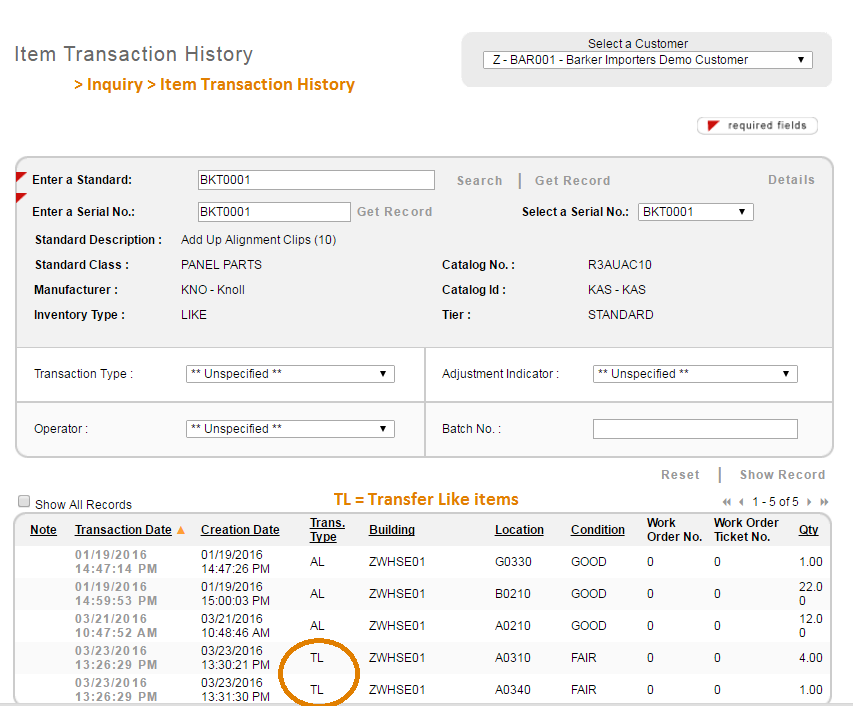Click the Show Record button
Screen dimensions: 853x706
782,475
